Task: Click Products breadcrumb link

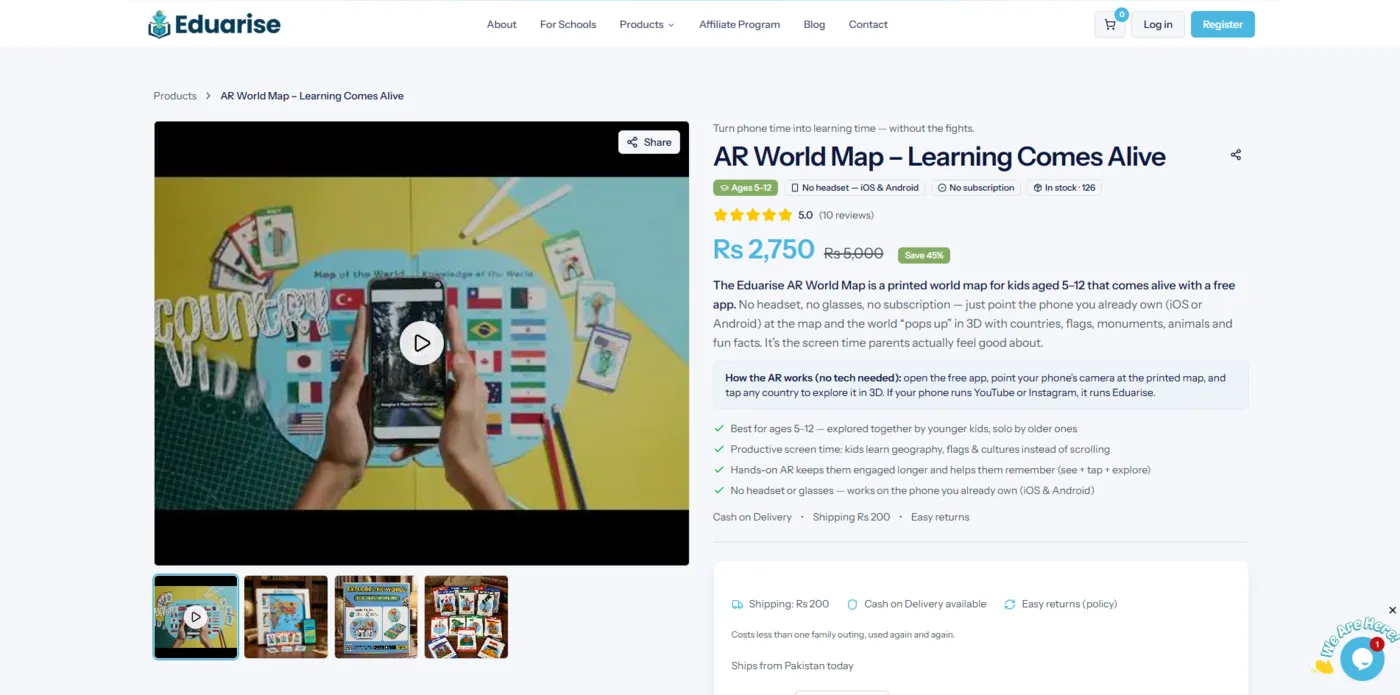Action: pyautogui.click(x=175, y=96)
